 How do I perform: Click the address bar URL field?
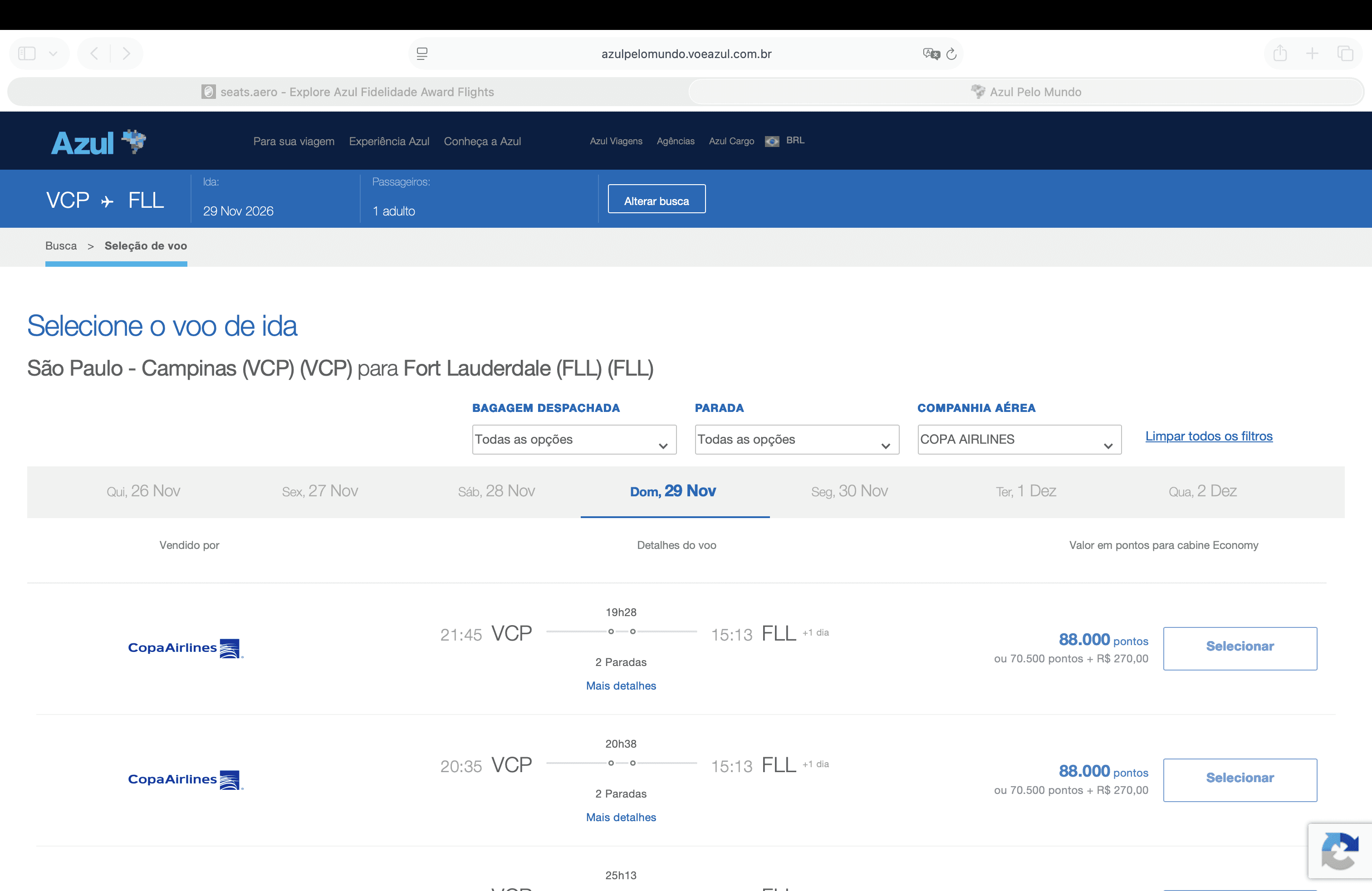(x=686, y=54)
